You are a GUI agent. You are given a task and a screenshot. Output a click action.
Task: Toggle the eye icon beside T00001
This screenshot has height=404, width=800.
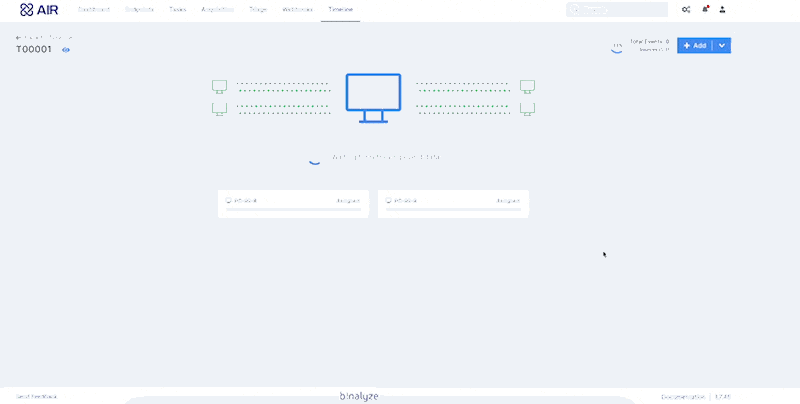click(x=66, y=49)
